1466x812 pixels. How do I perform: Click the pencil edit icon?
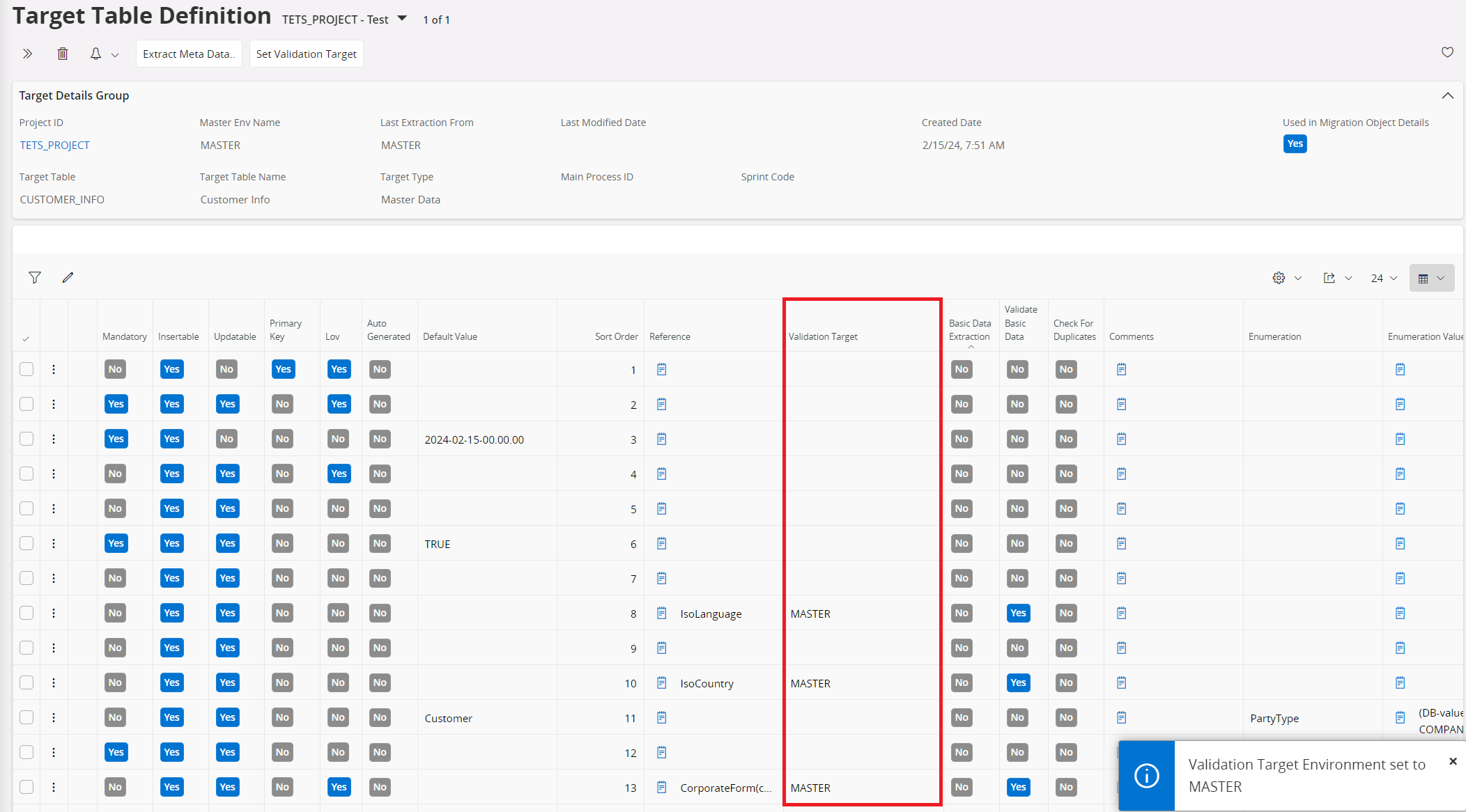click(x=68, y=278)
